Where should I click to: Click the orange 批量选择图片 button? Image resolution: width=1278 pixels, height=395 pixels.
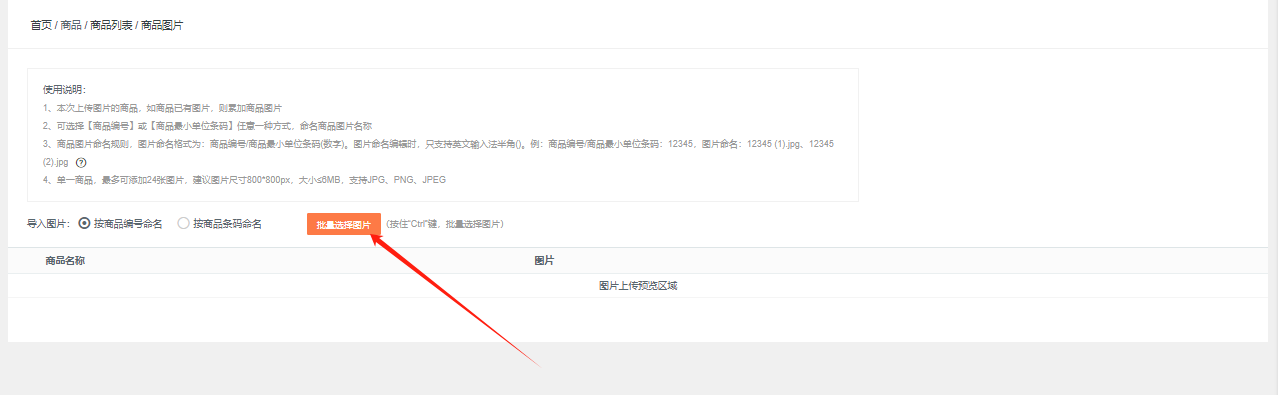(344, 225)
